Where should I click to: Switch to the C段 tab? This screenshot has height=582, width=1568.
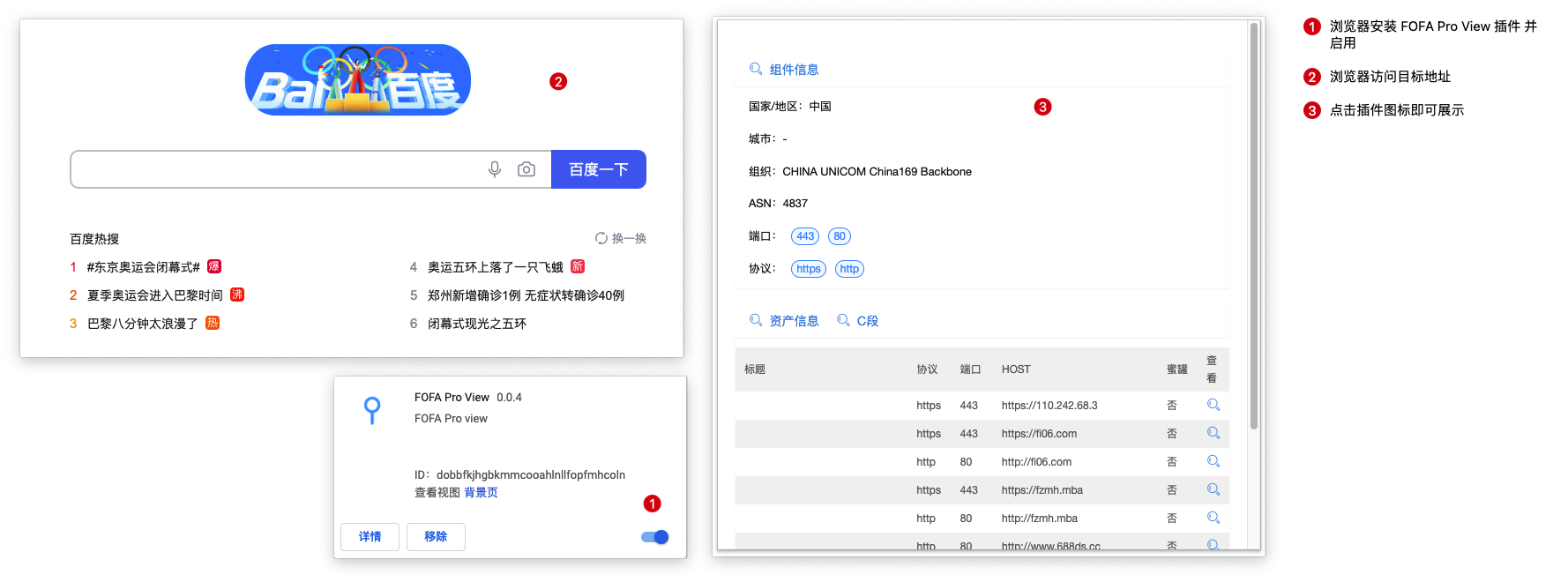pyautogui.click(x=858, y=321)
